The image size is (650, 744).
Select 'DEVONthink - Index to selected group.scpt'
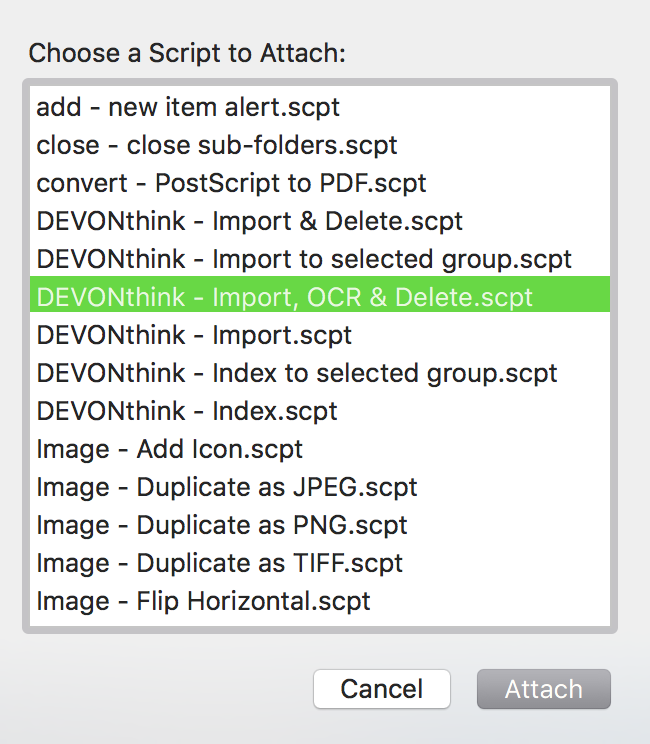click(x=320, y=373)
